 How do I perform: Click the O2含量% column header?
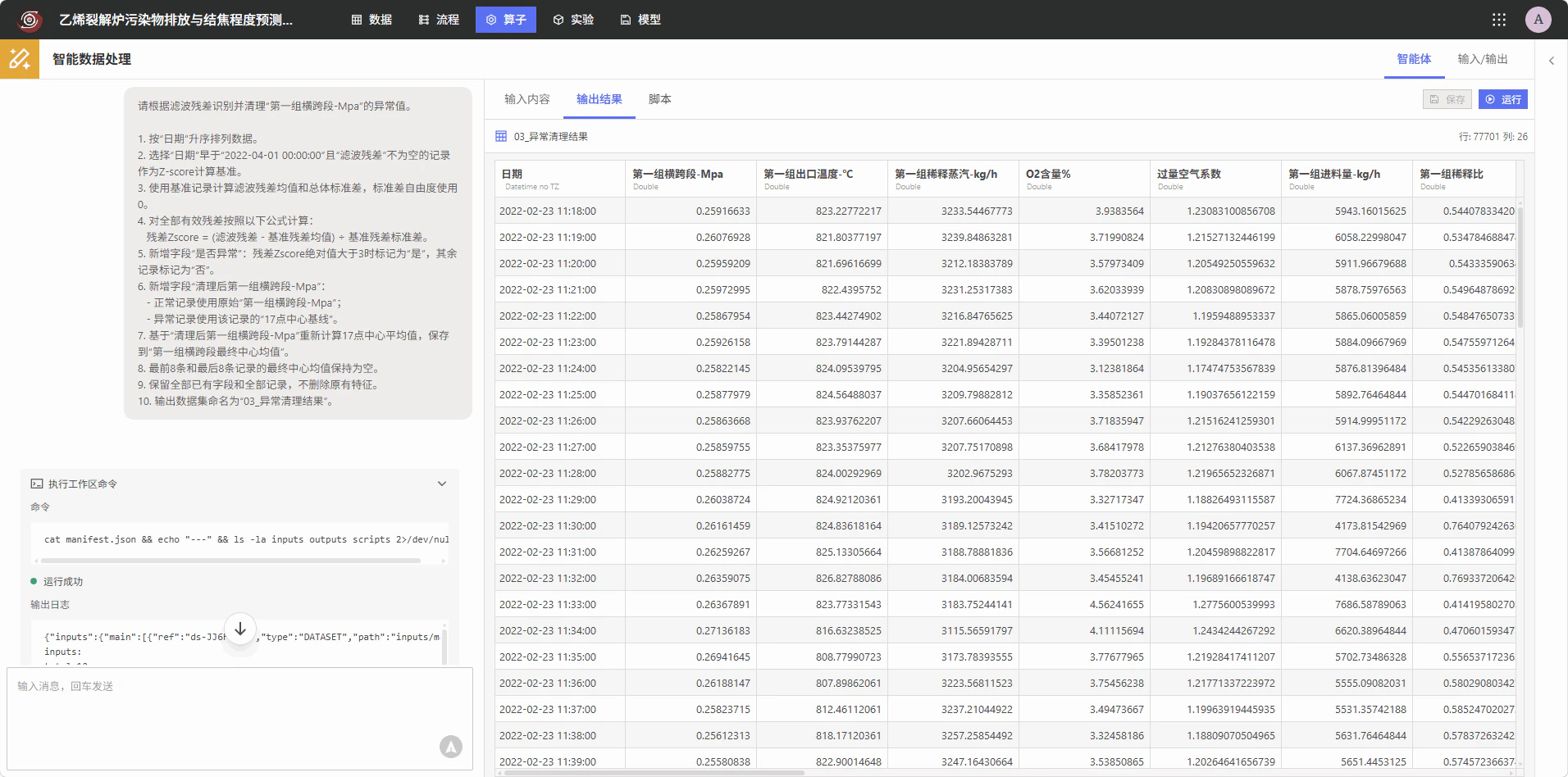(1084, 179)
